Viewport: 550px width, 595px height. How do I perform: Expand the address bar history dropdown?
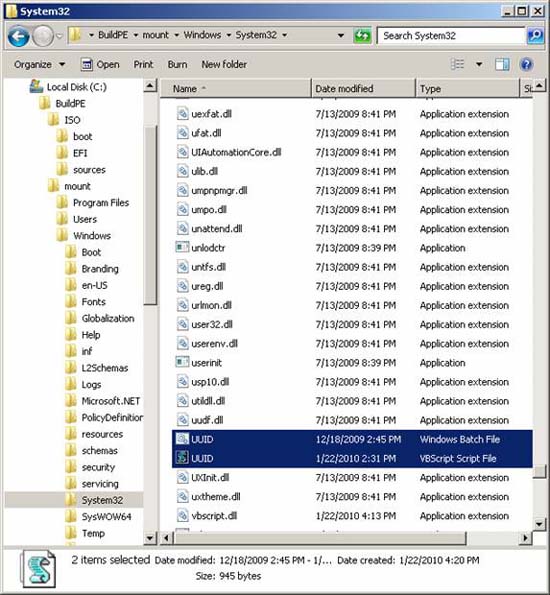coord(341,36)
